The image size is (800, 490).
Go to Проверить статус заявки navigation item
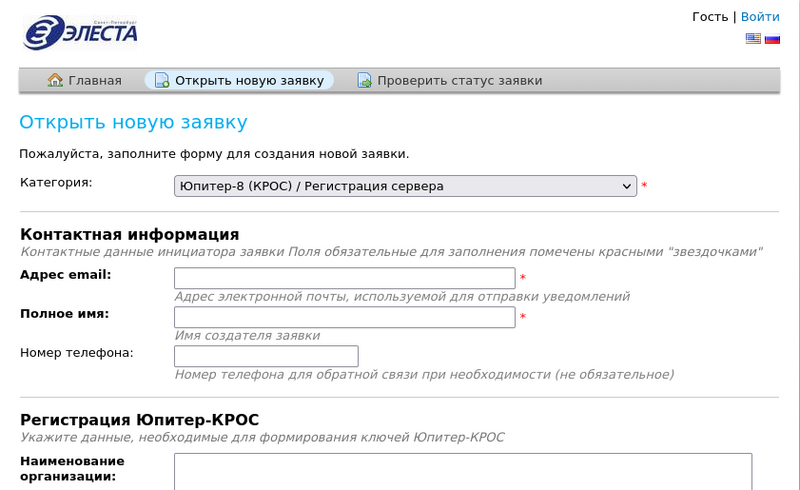[449, 80]
